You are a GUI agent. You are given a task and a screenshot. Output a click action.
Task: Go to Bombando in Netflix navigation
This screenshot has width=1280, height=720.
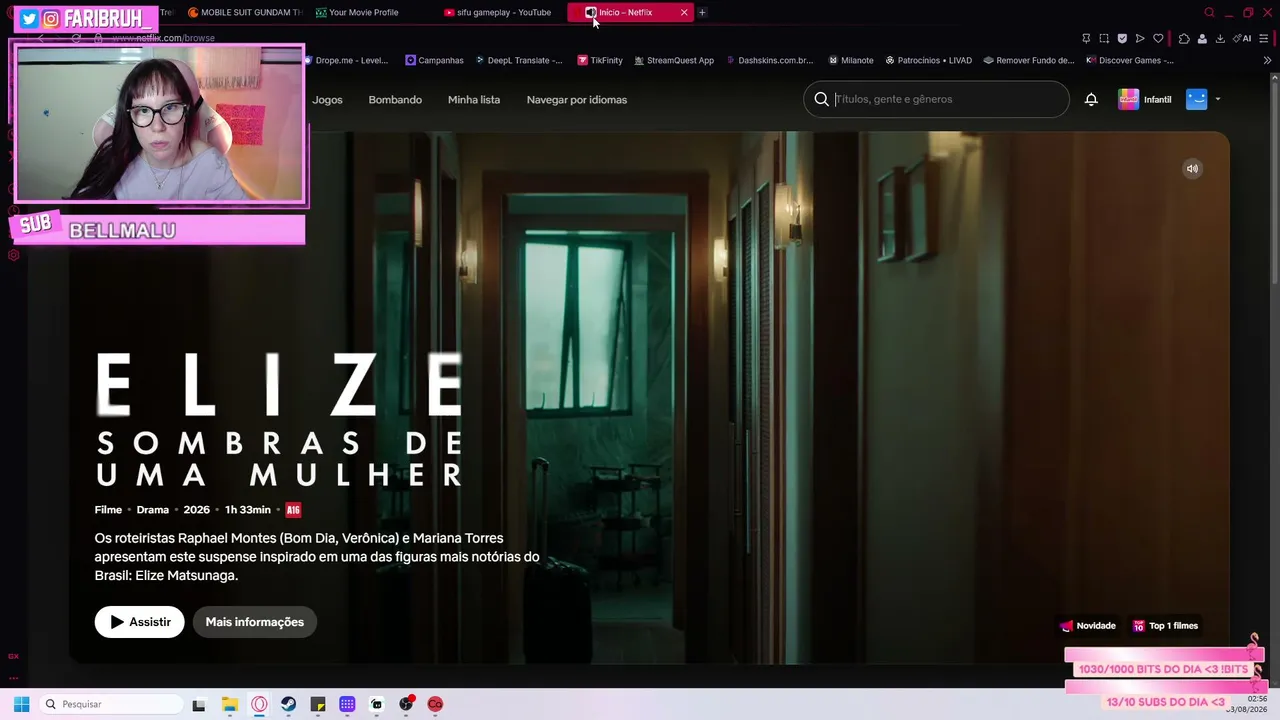(x=395, y=100)
